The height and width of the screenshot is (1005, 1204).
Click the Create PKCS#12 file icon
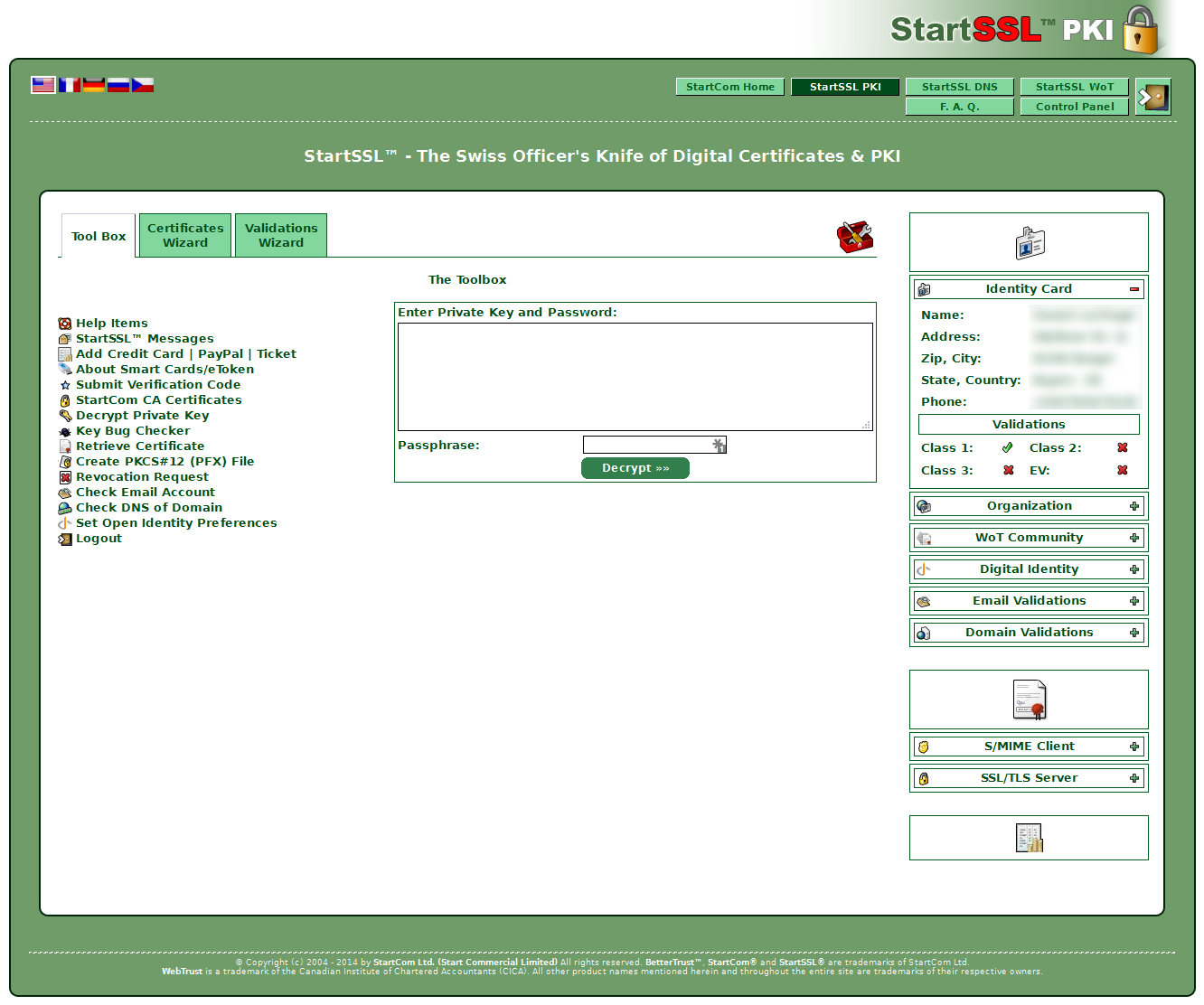65,462
